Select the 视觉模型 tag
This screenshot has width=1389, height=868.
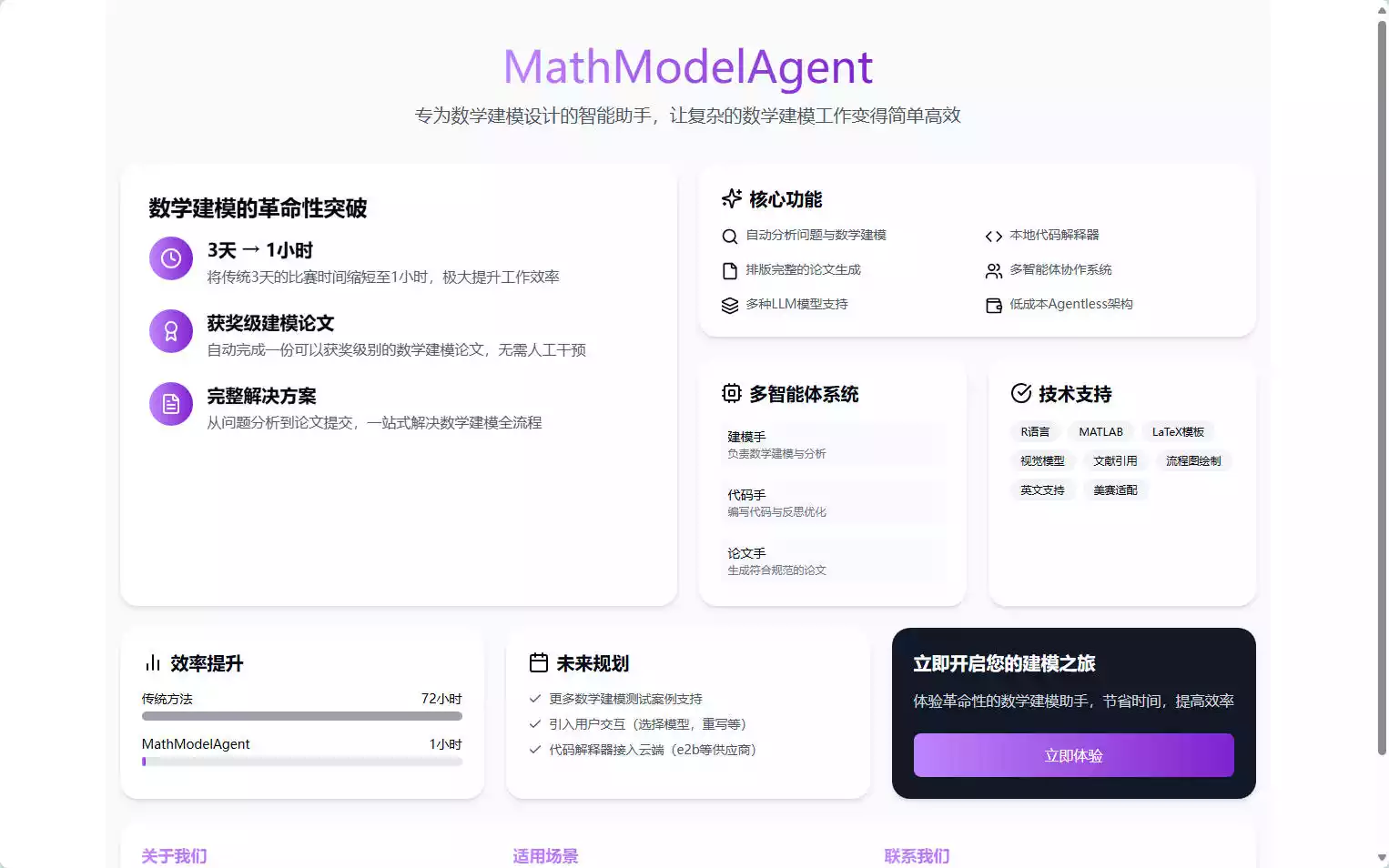point(1042,461)
